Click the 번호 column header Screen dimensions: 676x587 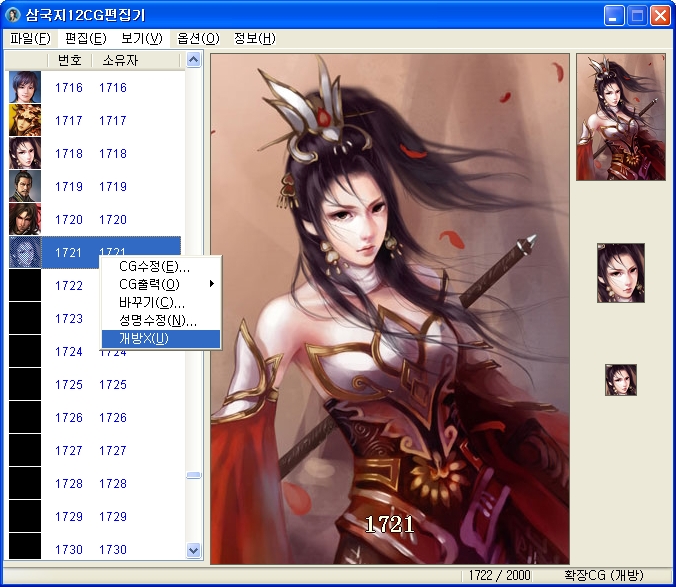[69, 60]
